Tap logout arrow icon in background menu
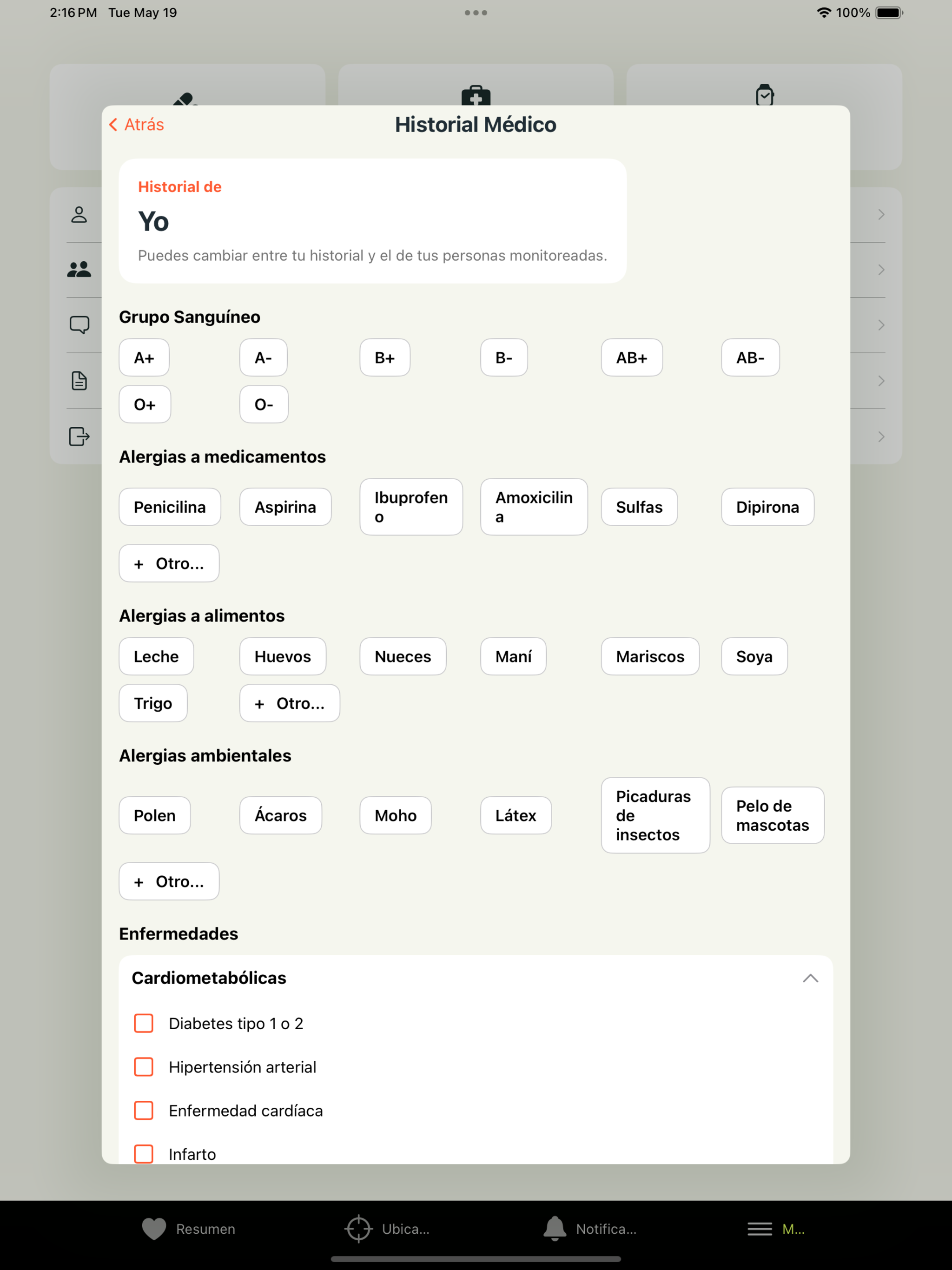 coord(79,437)
